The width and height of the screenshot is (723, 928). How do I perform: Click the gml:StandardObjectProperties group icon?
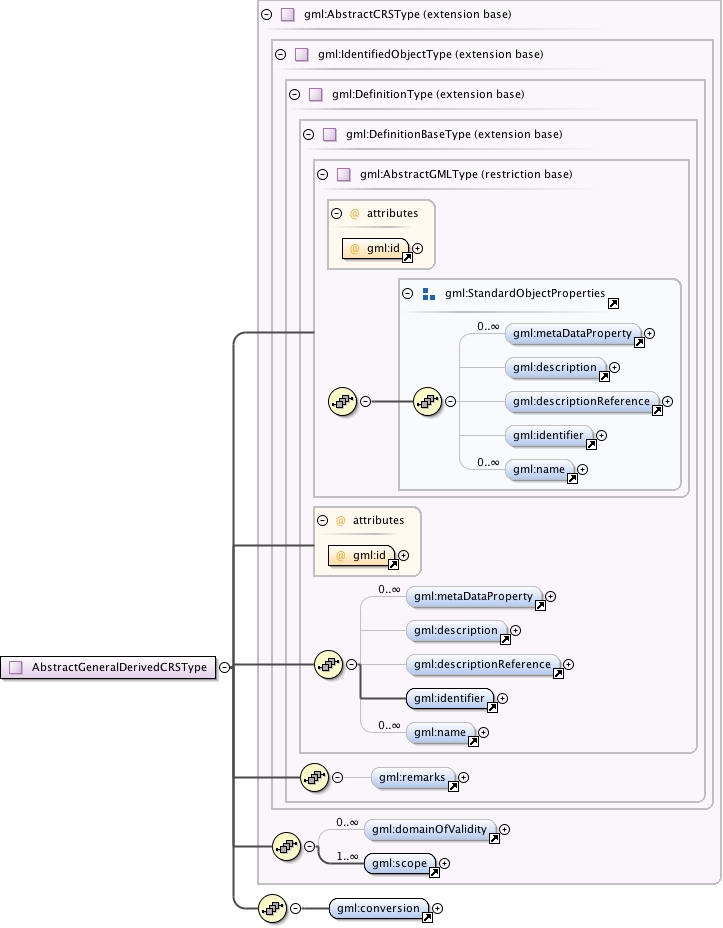click(429, 294)
